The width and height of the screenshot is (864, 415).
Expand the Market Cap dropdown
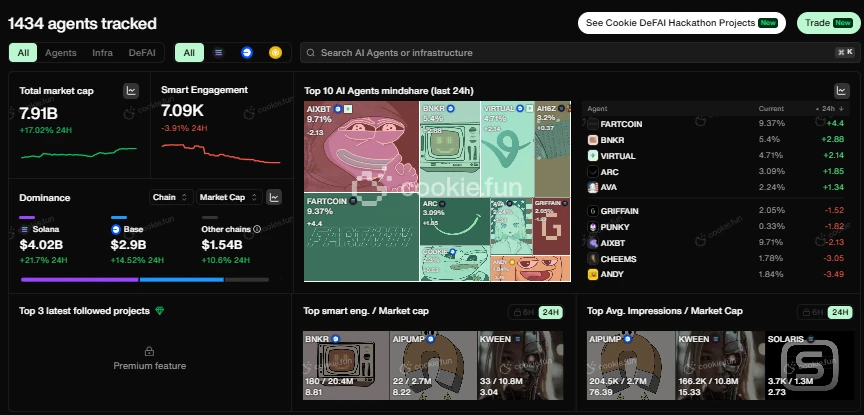pos(229,197)
